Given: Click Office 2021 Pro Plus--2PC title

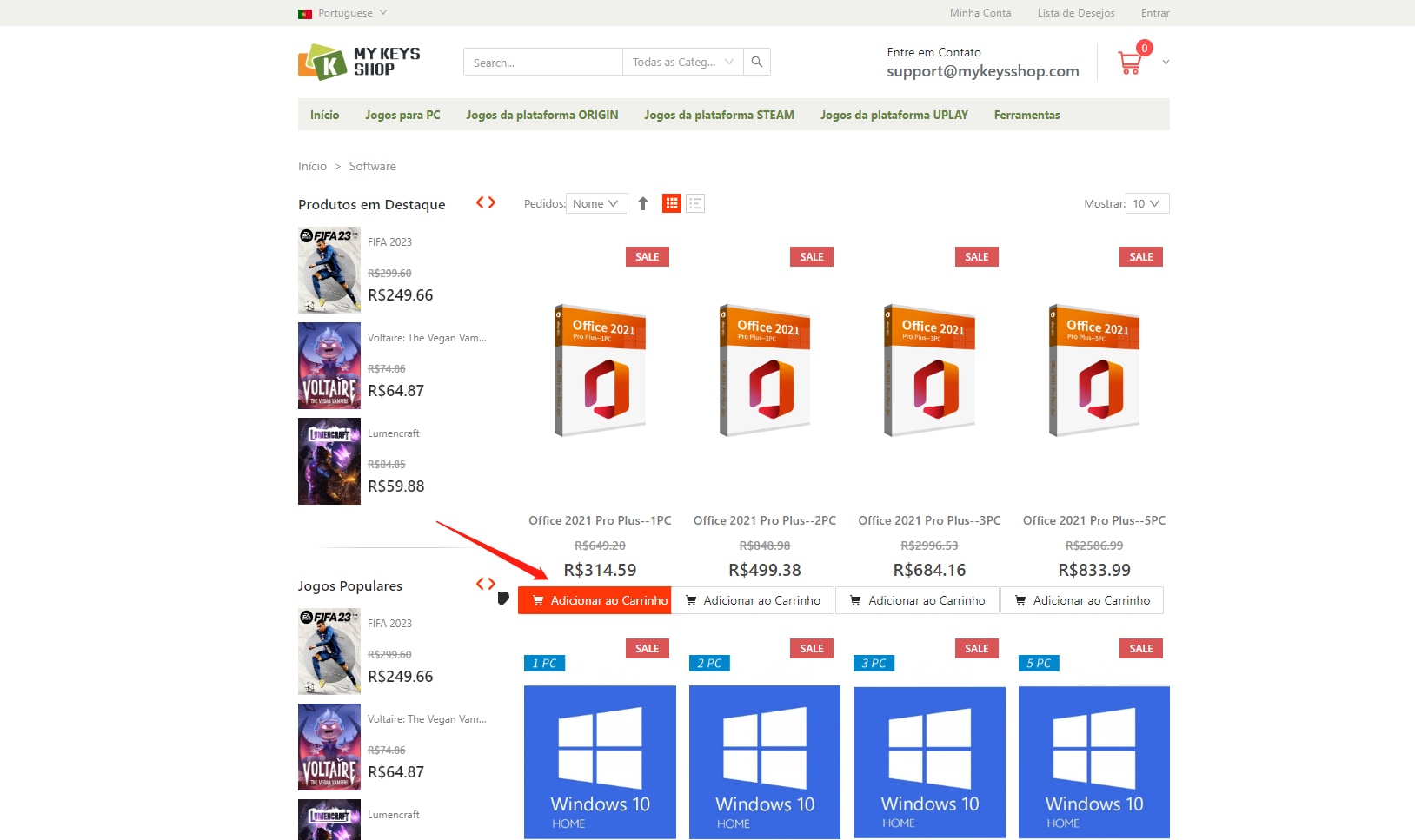Looking at the screenshot, I should [765, 520].
